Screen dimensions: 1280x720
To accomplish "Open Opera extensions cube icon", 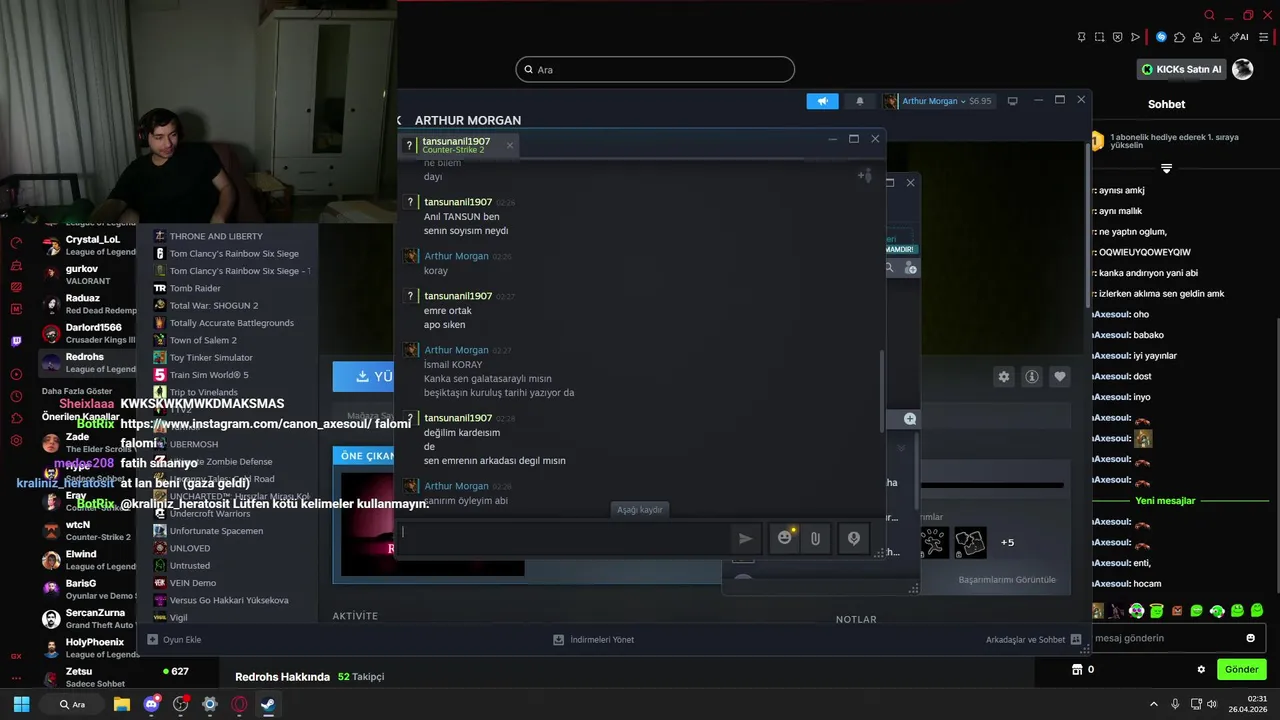I will click(1179, 37).
